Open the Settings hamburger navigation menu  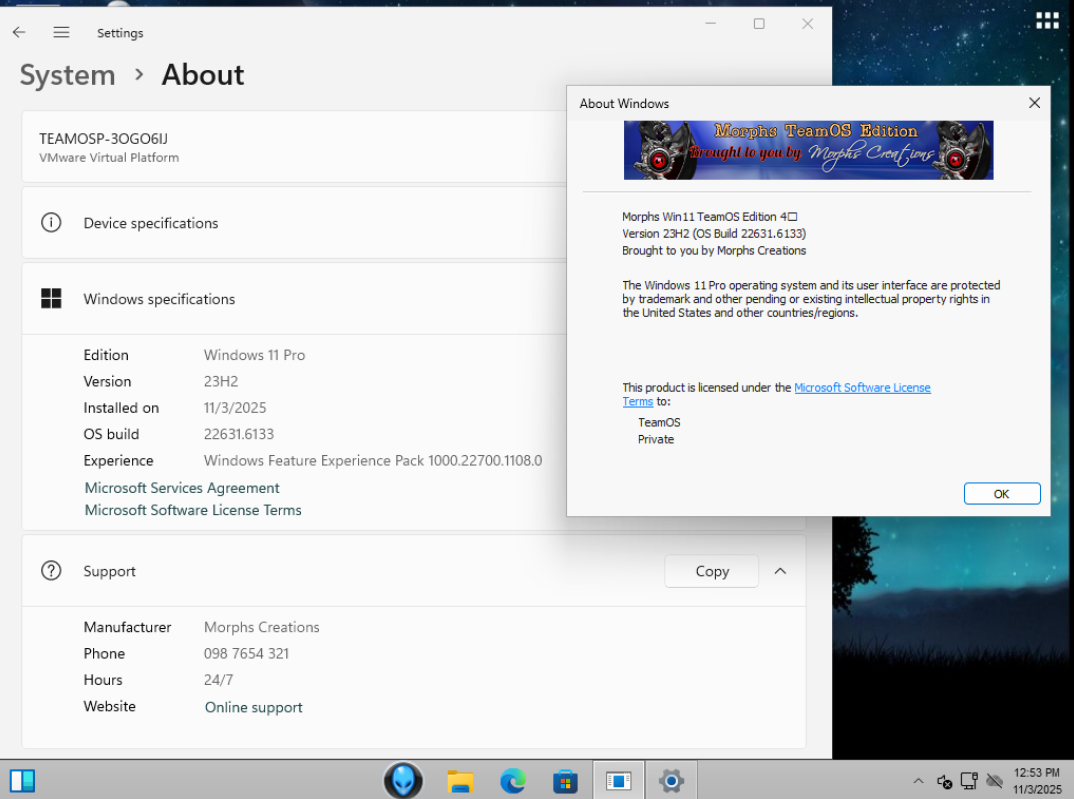(x=61, y=33)
